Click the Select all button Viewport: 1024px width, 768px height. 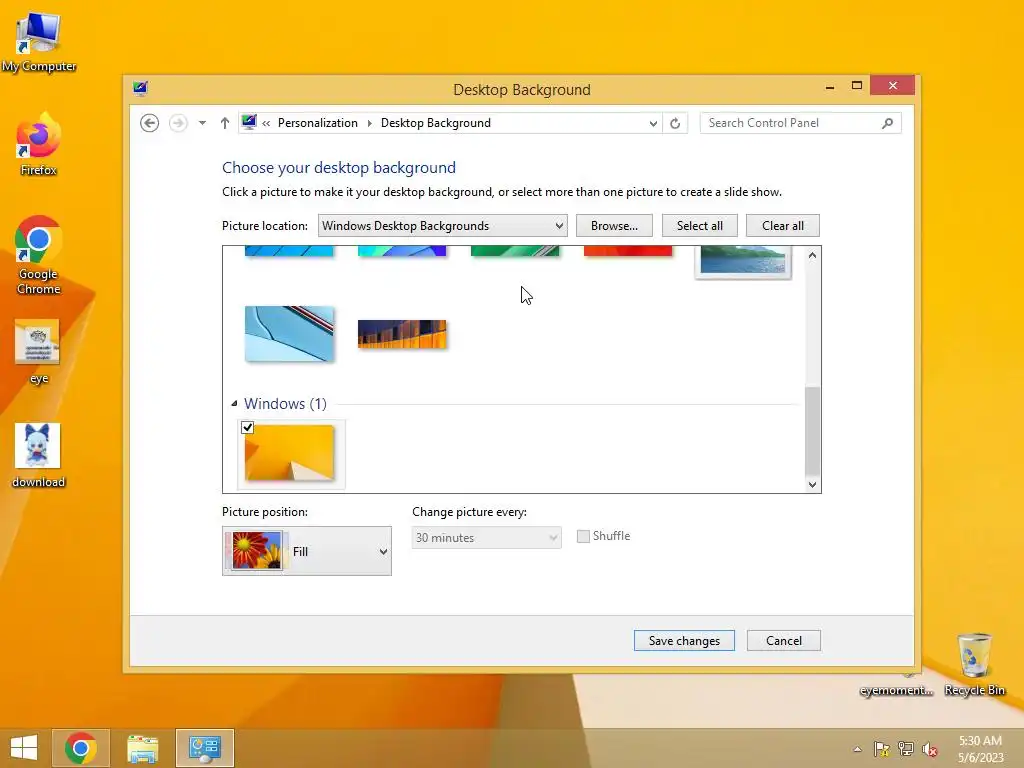tap(699, 226)
